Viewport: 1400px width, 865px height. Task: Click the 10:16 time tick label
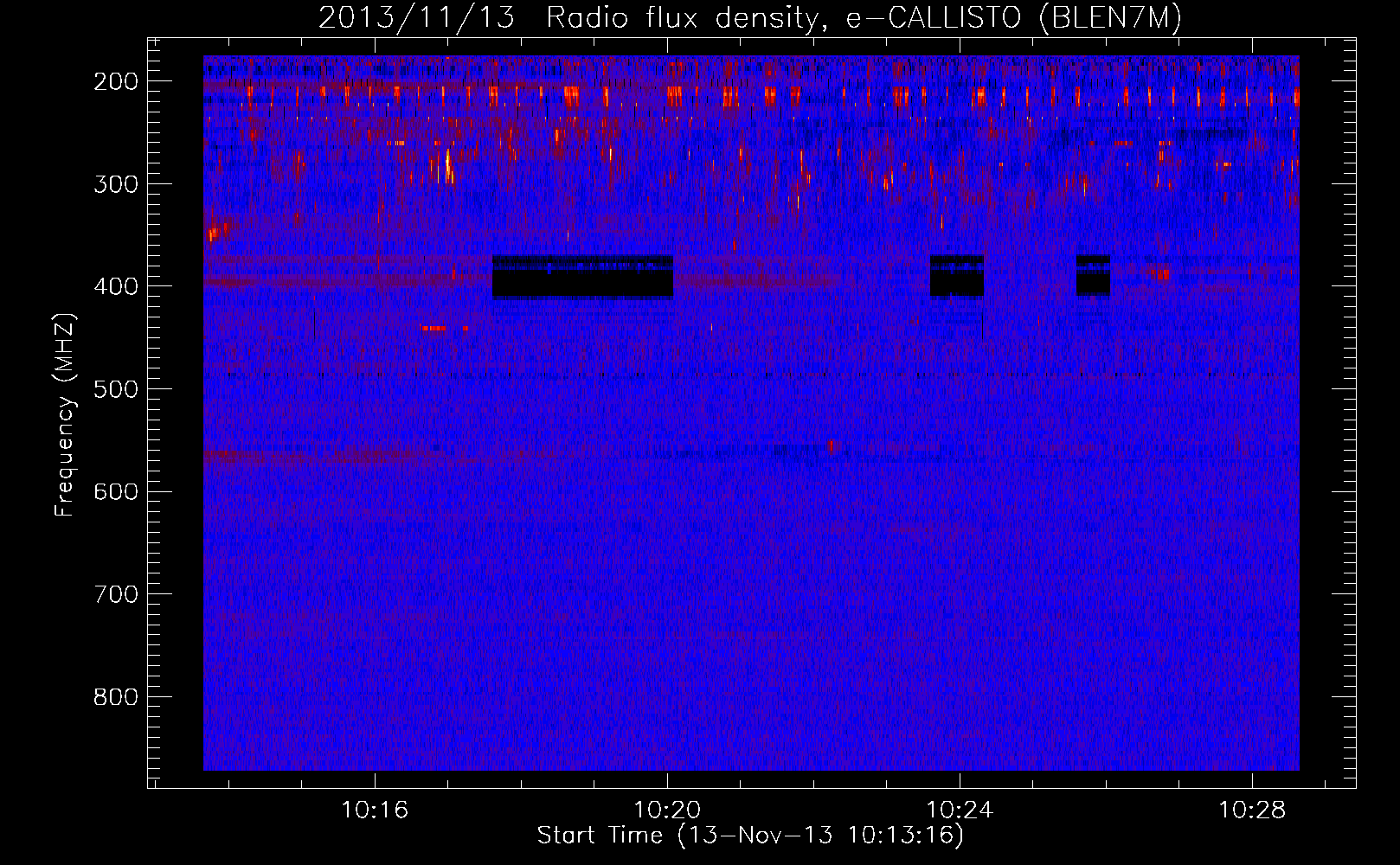375,811
